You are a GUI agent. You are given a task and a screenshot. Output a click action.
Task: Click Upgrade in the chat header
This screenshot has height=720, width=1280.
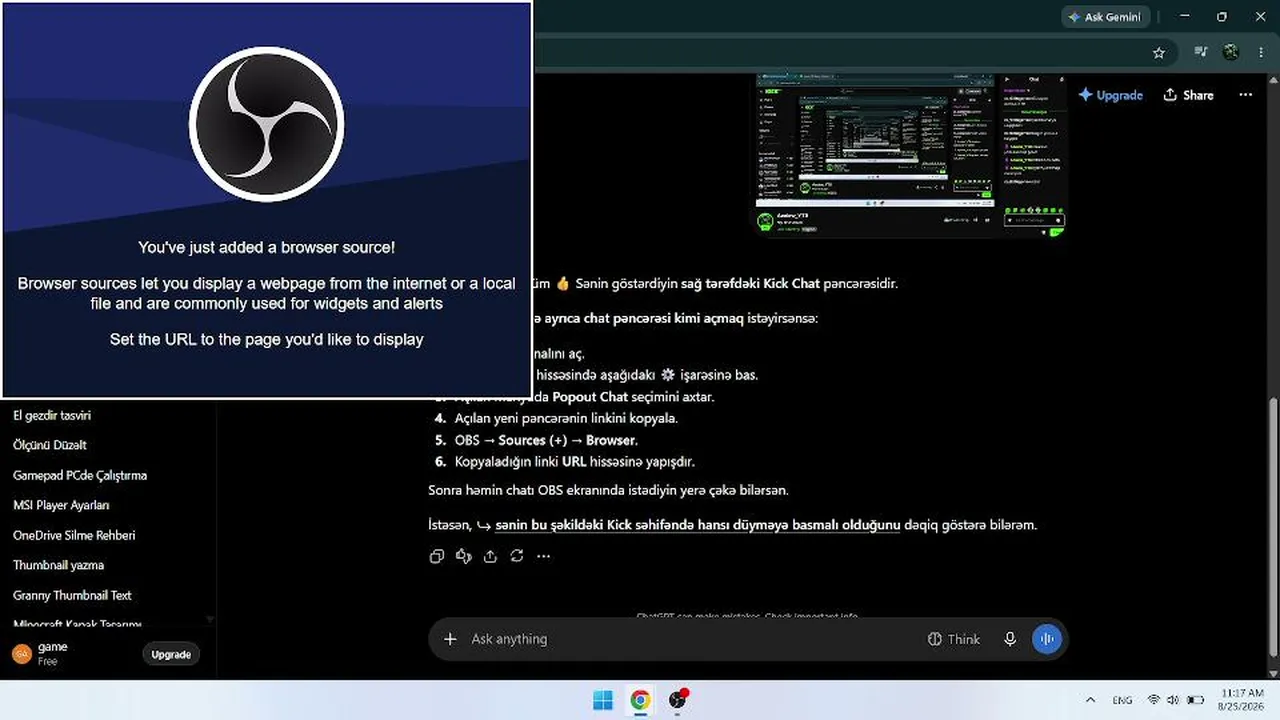1110,95
